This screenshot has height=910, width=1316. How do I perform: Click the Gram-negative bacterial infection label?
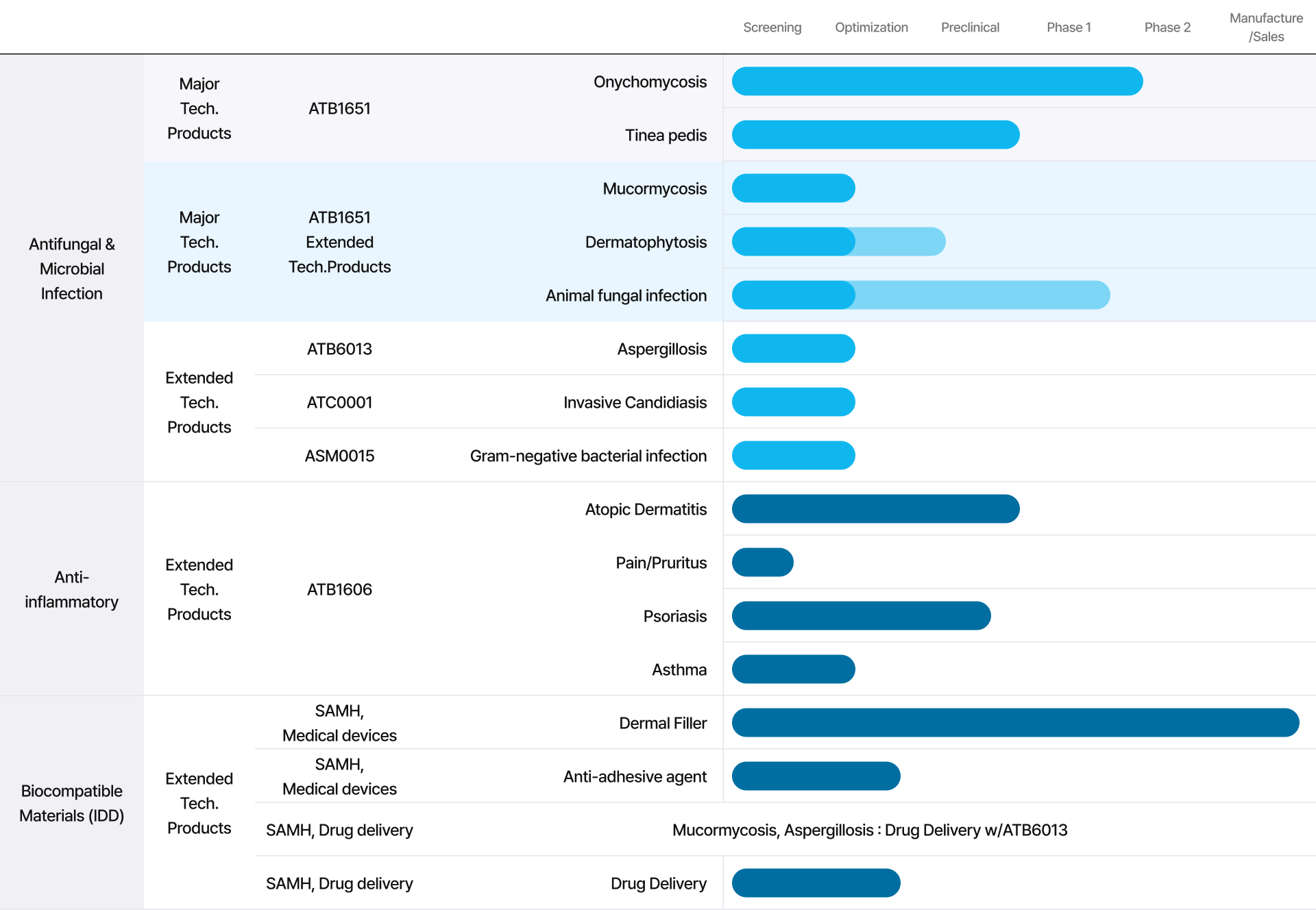[x=588, y=456]
